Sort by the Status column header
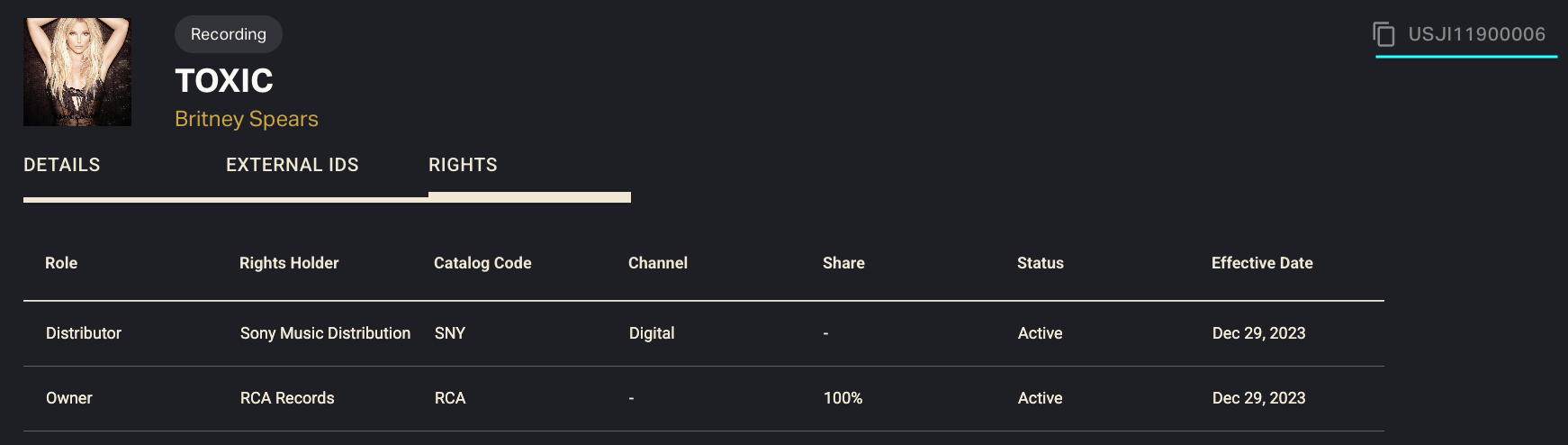 point(1041,263)
